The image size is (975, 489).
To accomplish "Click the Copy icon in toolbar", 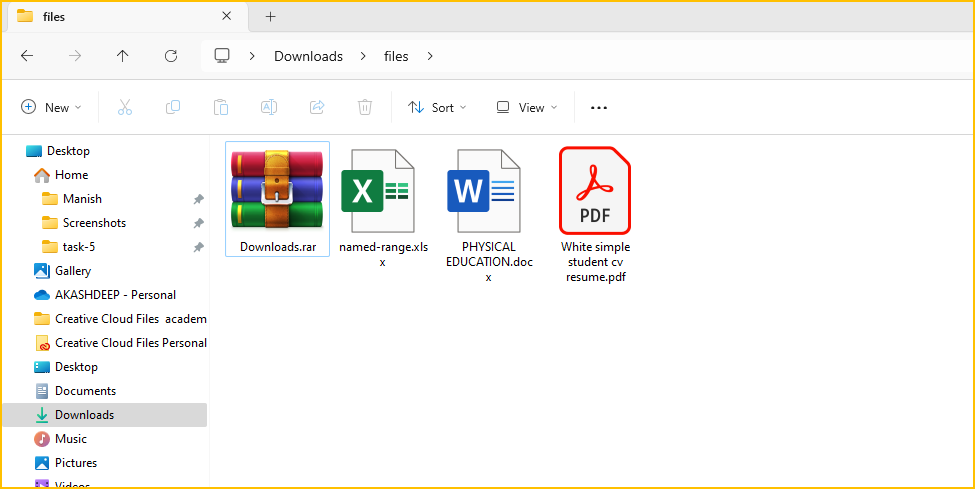I will (x=173, y=107).
